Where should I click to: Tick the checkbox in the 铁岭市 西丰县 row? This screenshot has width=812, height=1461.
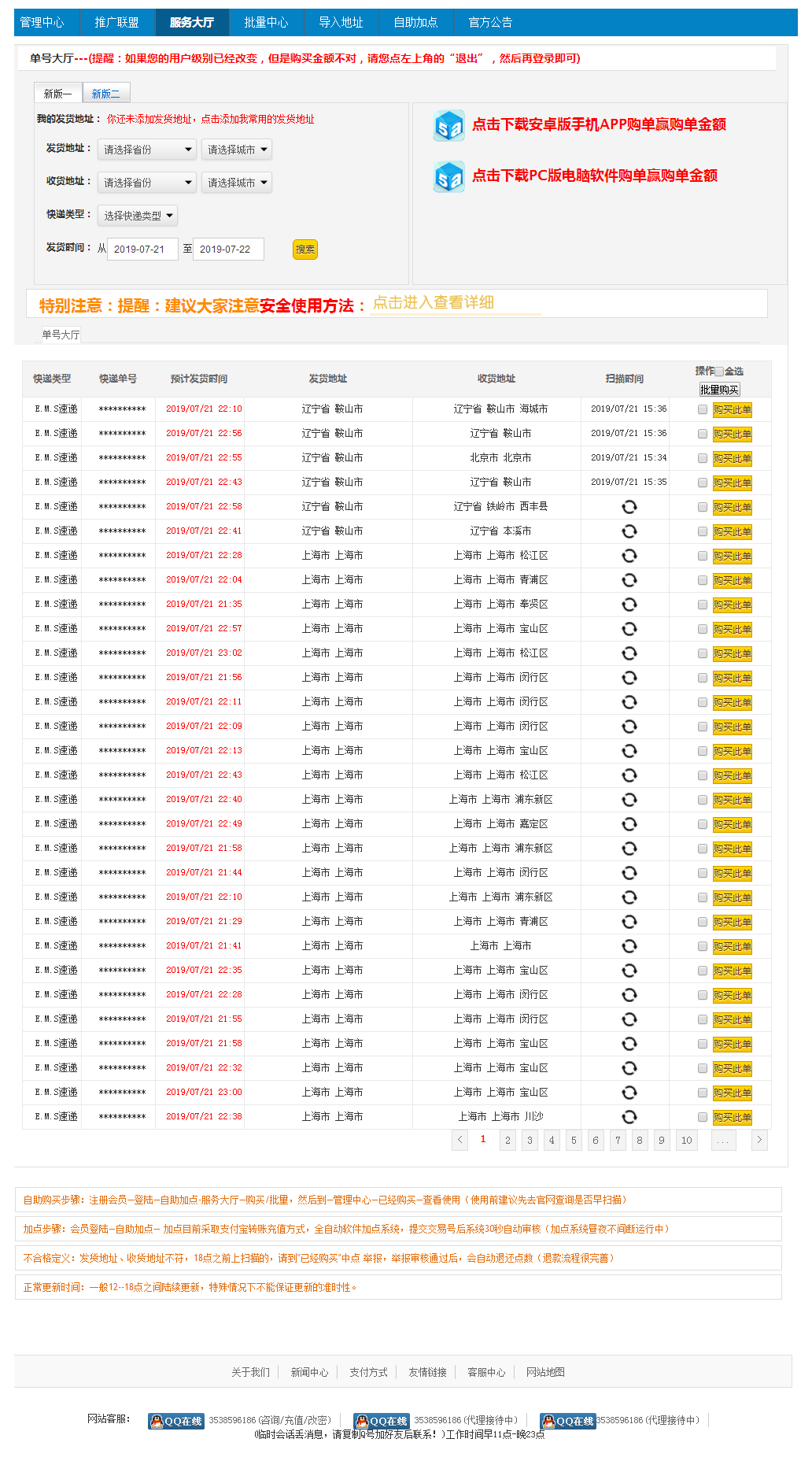(x=703, y=507)
